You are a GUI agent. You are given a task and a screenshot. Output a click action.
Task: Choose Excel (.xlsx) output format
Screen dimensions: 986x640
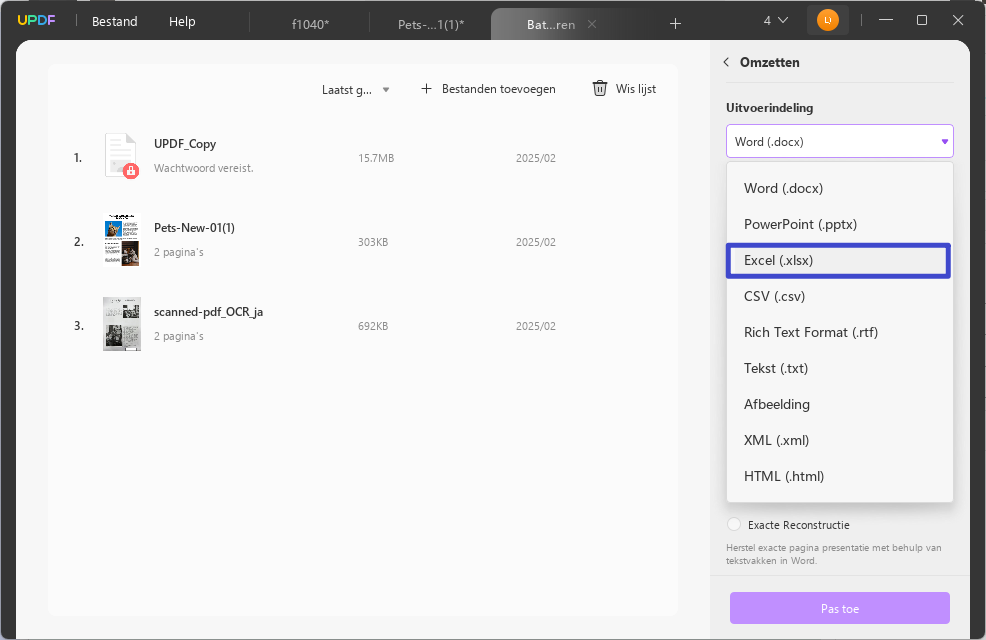tap(838, 260)
